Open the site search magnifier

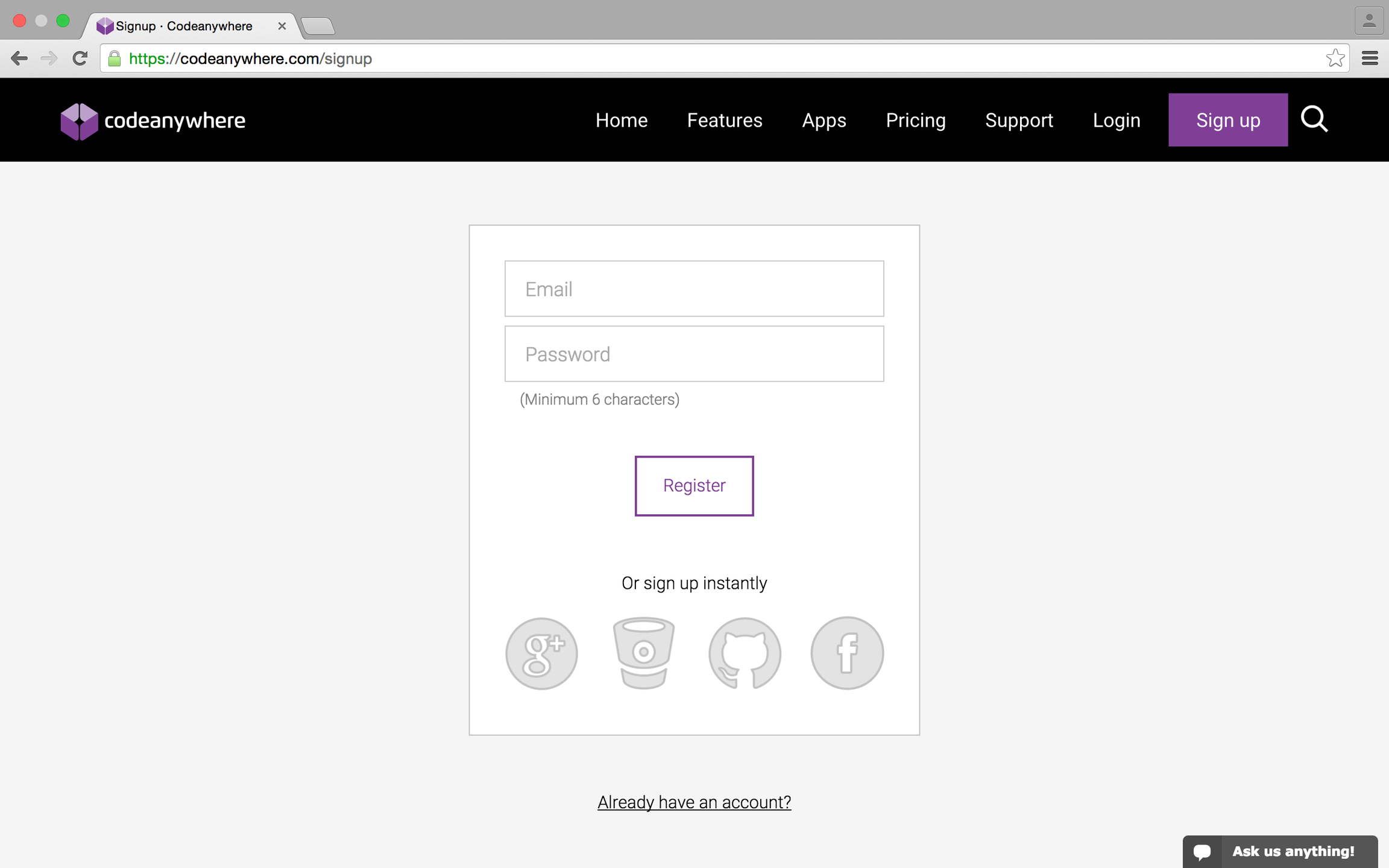pos(1314,119)
